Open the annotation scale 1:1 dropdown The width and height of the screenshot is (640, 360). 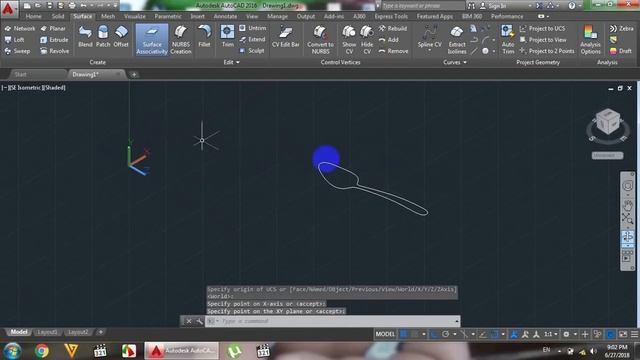click(x=550, y=334)
